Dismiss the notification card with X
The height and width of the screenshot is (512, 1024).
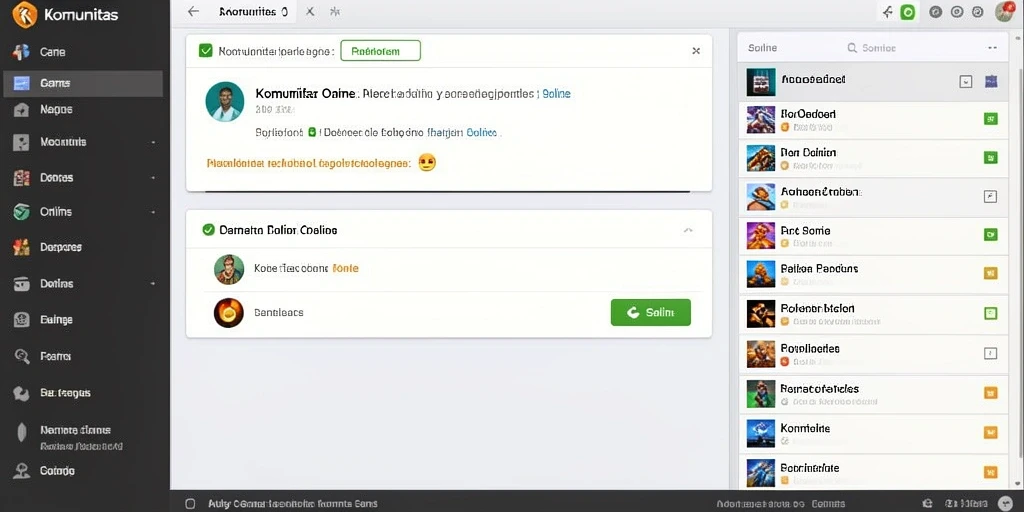coord(696,51)
